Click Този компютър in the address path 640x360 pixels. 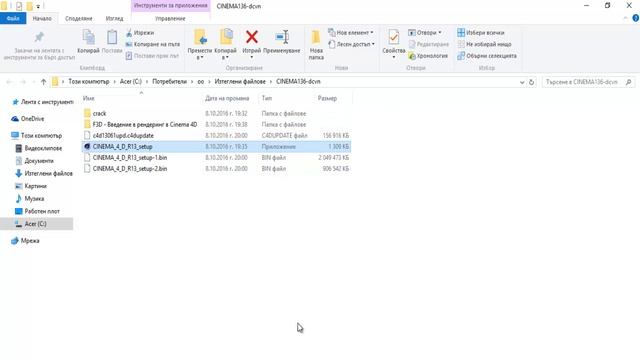pos(89,82)
